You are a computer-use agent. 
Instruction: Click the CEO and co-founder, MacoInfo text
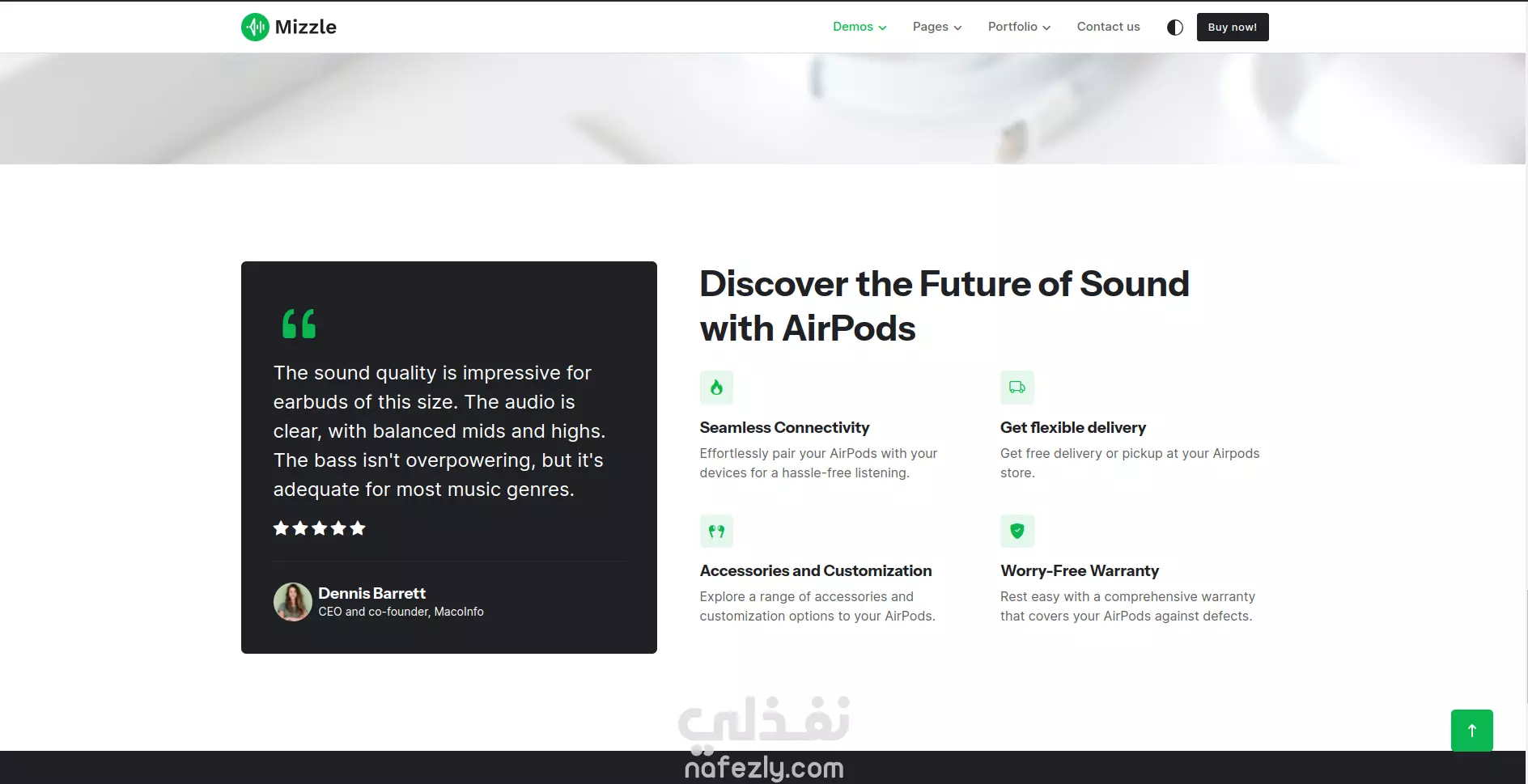[x=401, y=612]
